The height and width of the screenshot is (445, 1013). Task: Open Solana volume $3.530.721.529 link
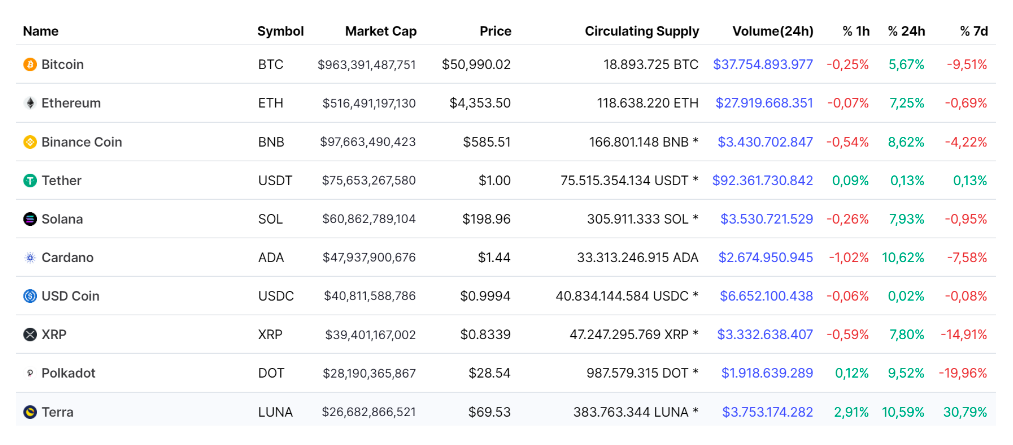click(x=767, y=219)
